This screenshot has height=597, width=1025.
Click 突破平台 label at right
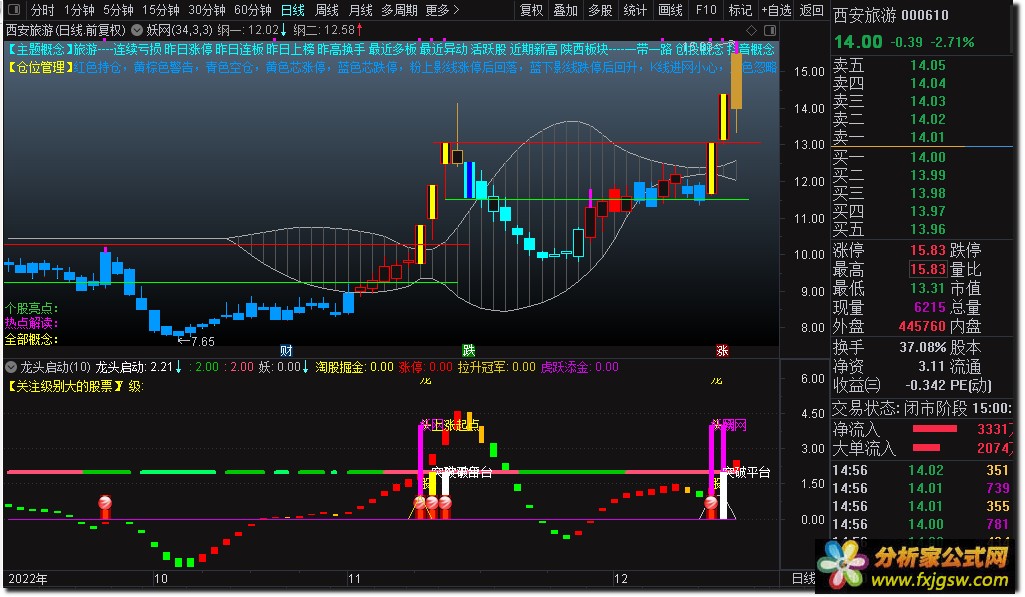749,472
